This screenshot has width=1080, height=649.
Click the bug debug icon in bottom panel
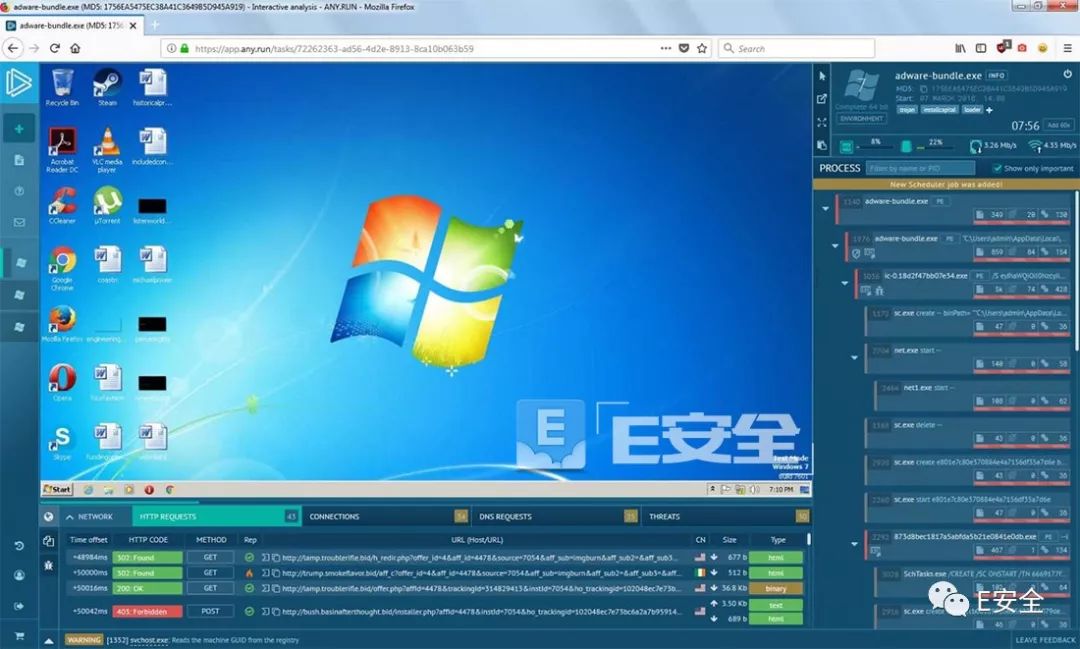click(48, 565)
